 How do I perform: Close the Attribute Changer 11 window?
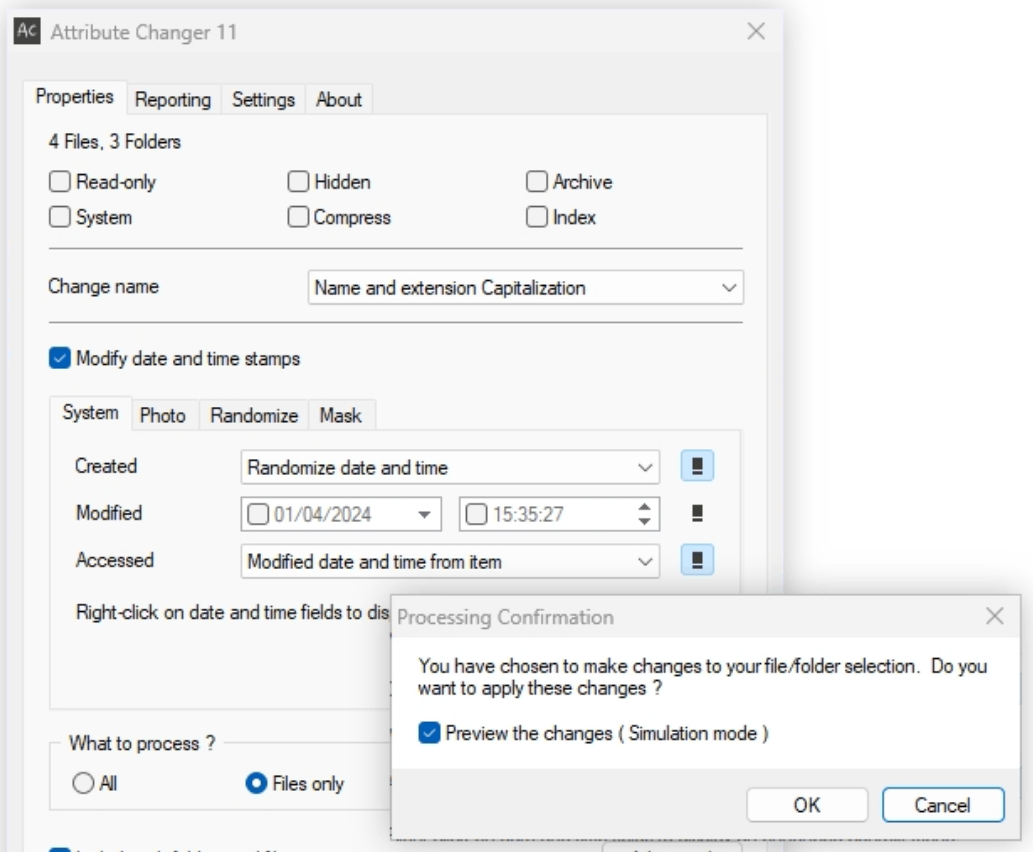[x=756, y=31]
